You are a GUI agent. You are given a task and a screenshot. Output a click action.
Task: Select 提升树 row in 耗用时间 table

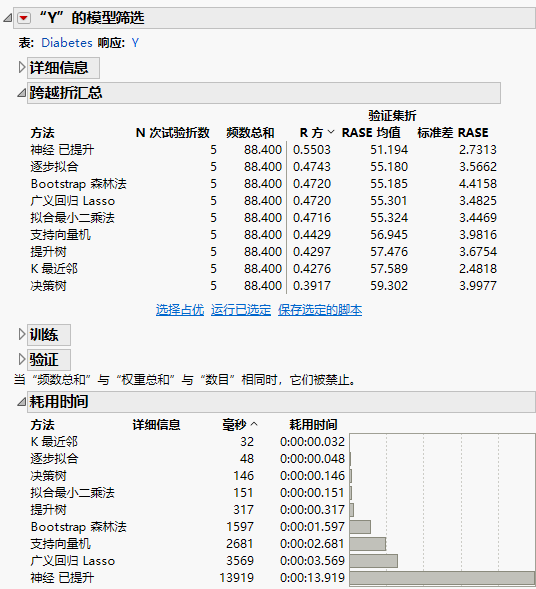click(x=188, y=510)
